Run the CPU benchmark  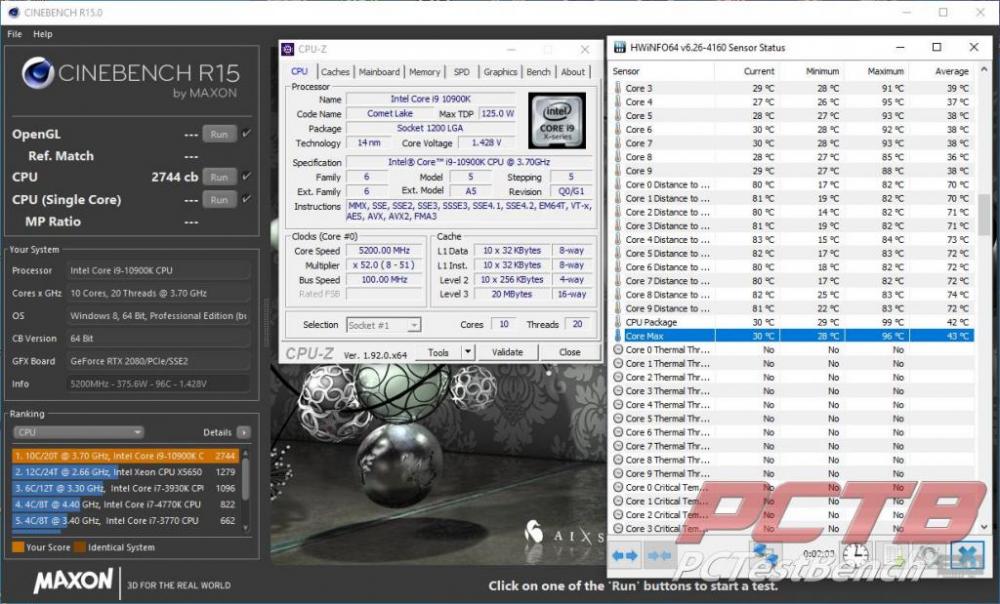[x=219, y=177]
